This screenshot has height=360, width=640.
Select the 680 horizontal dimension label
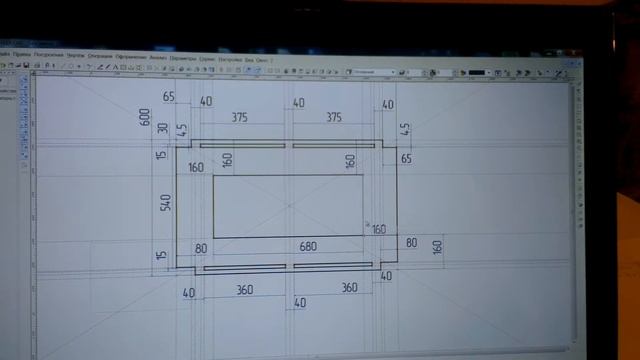coord(308,246)
